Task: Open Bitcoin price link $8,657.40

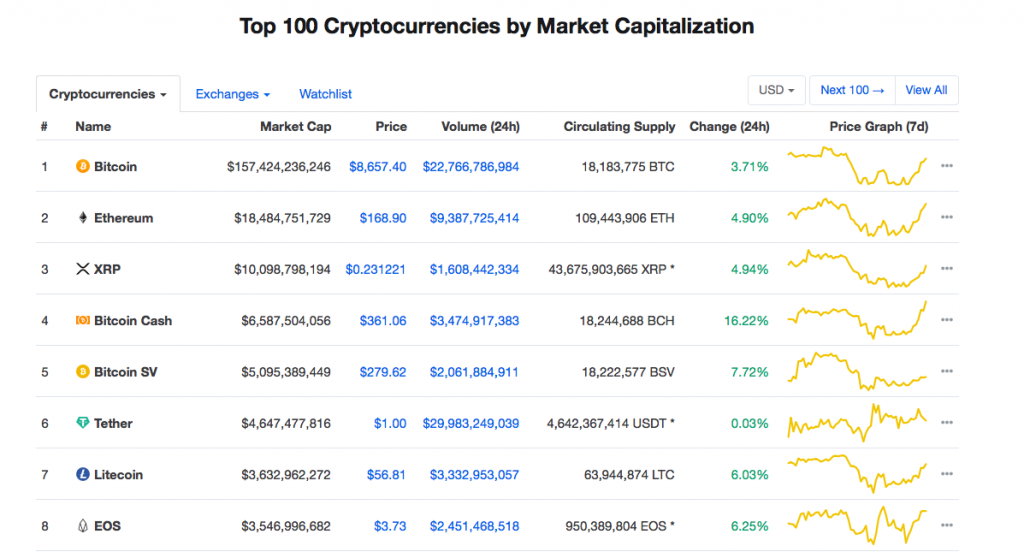Action: 377,167
